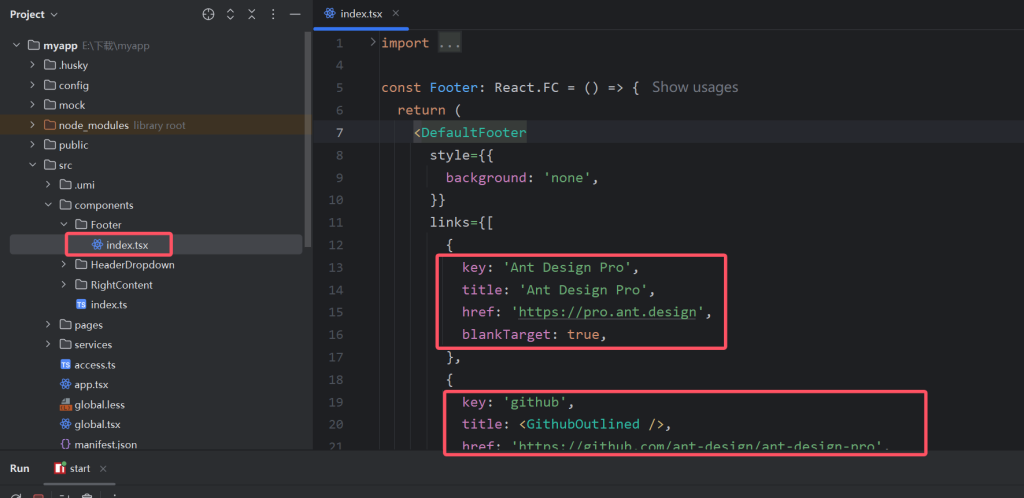Click the components folder icon
Viewport: 1024px width, 498px height.
point(65,205)
